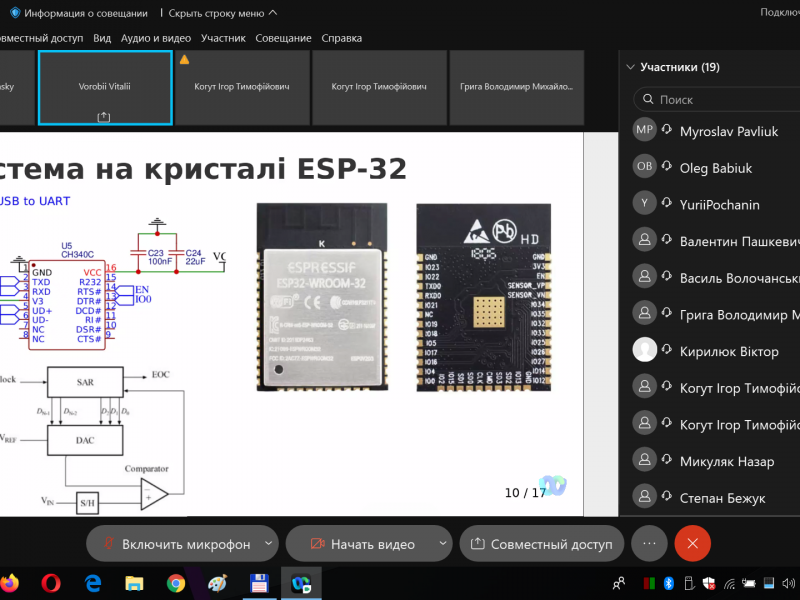Open Opera browser from the taskbar
The image size is (800, 600).
(x=52, y=582)
